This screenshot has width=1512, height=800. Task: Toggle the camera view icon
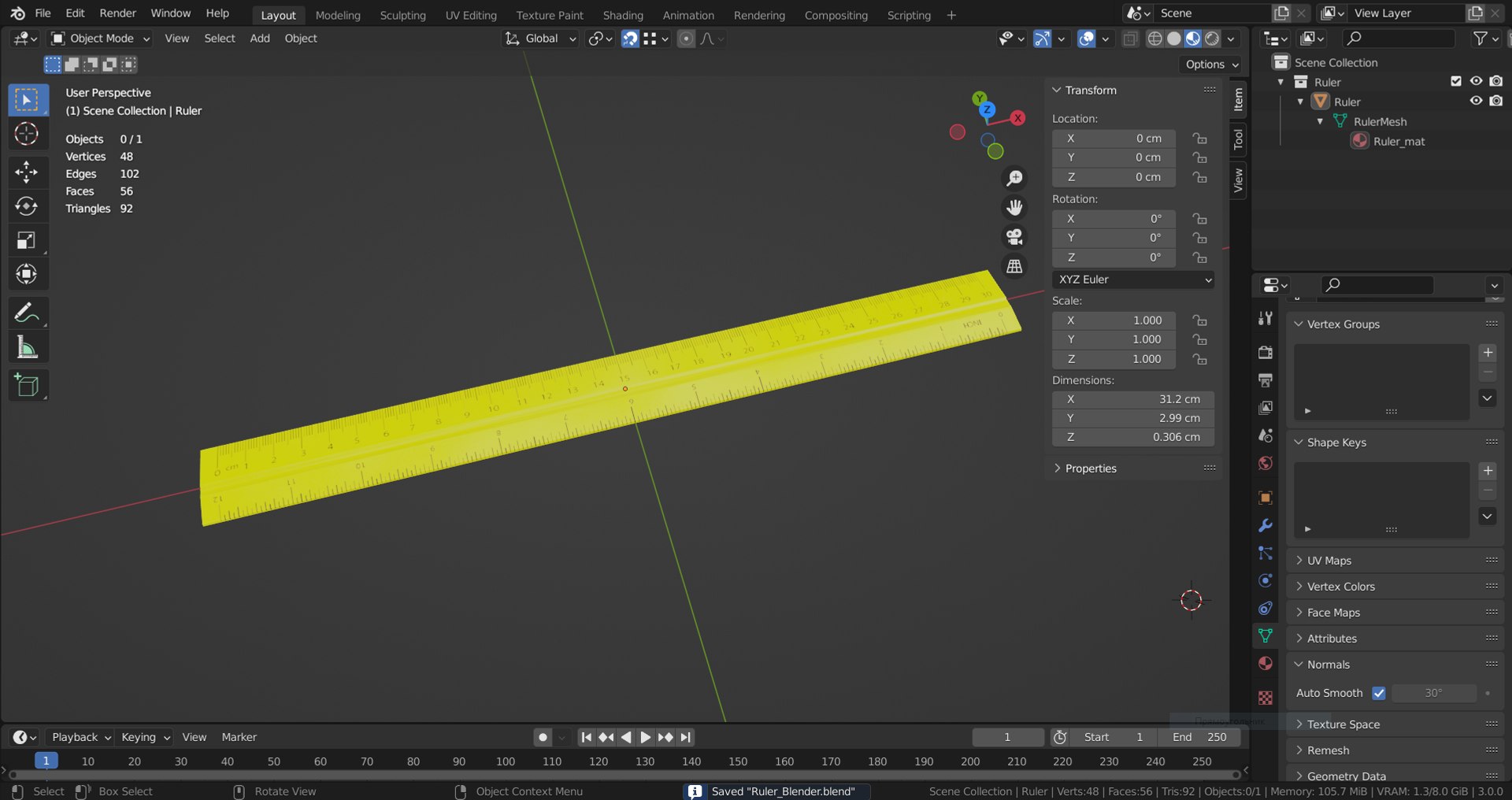(x=1014, y=237)
